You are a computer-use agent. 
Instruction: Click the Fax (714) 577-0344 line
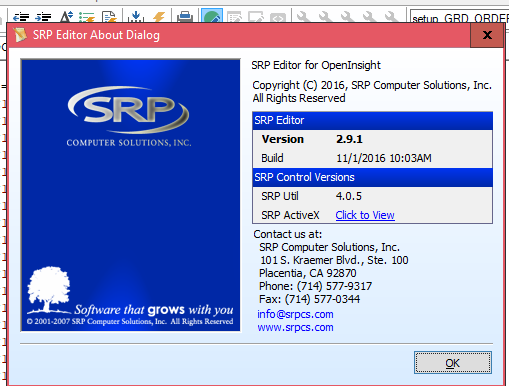tap(309, 299)
